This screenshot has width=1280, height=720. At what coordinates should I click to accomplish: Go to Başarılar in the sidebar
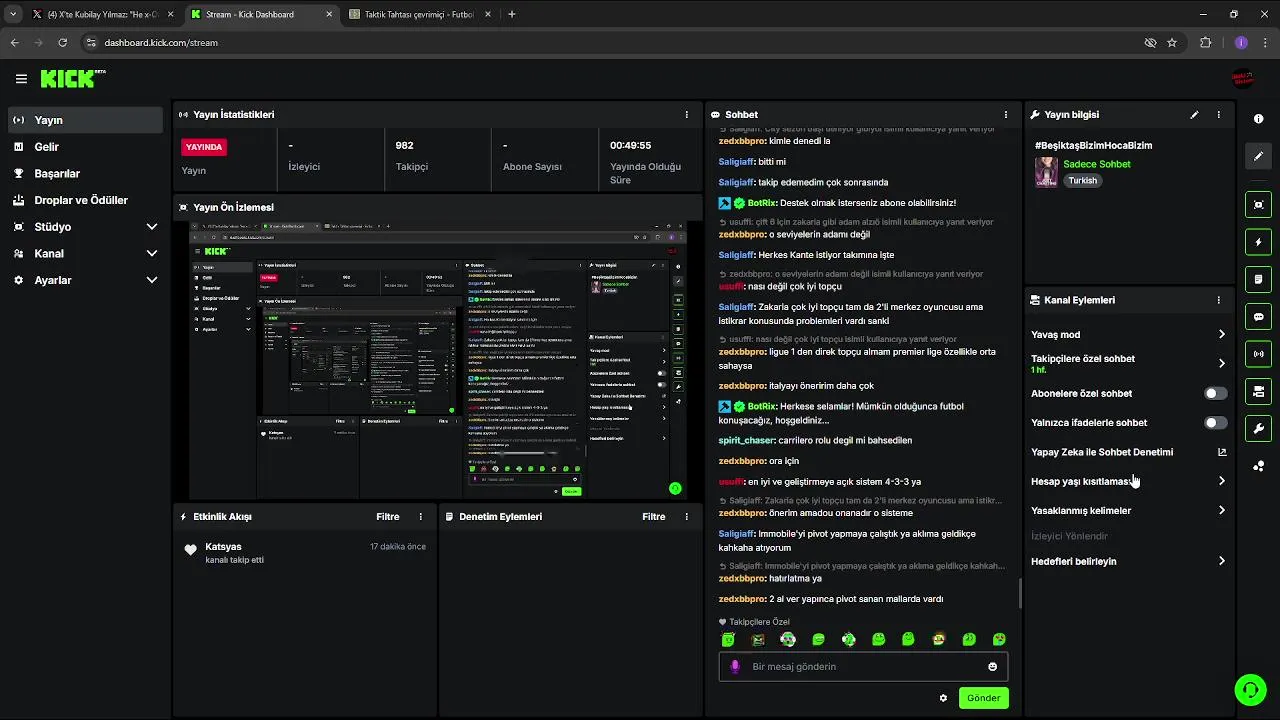(x=85, y=174)
